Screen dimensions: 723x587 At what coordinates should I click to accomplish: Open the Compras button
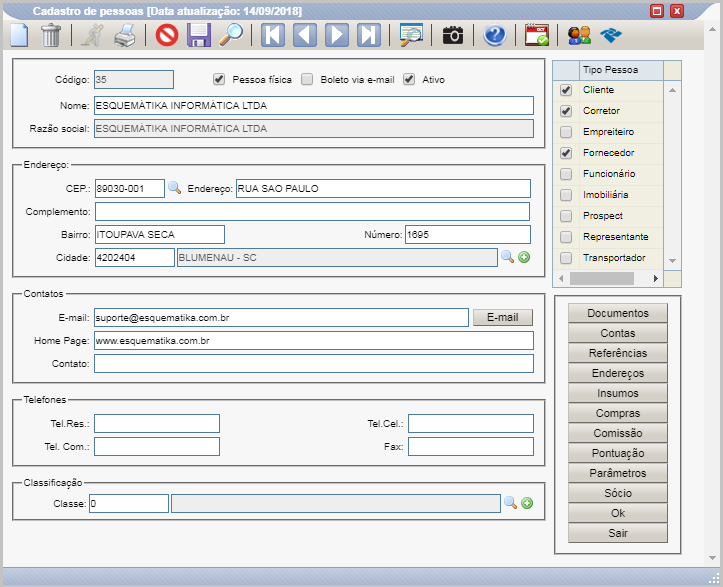pyautogui.click(x=618, y=413)
